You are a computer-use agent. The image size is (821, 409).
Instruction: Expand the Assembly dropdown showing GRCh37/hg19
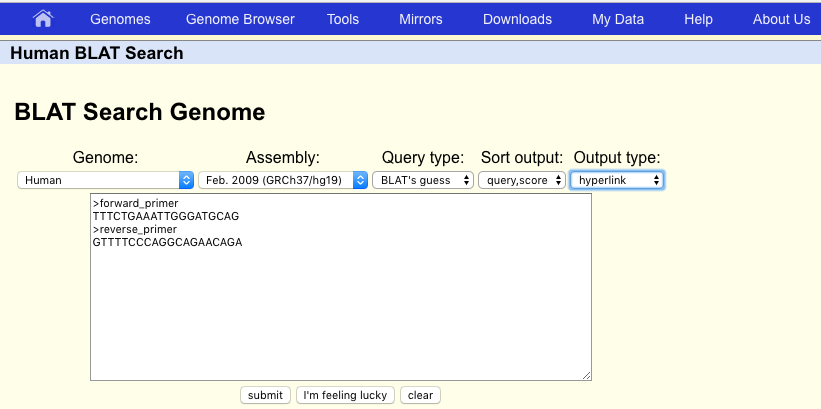point(283,180)
